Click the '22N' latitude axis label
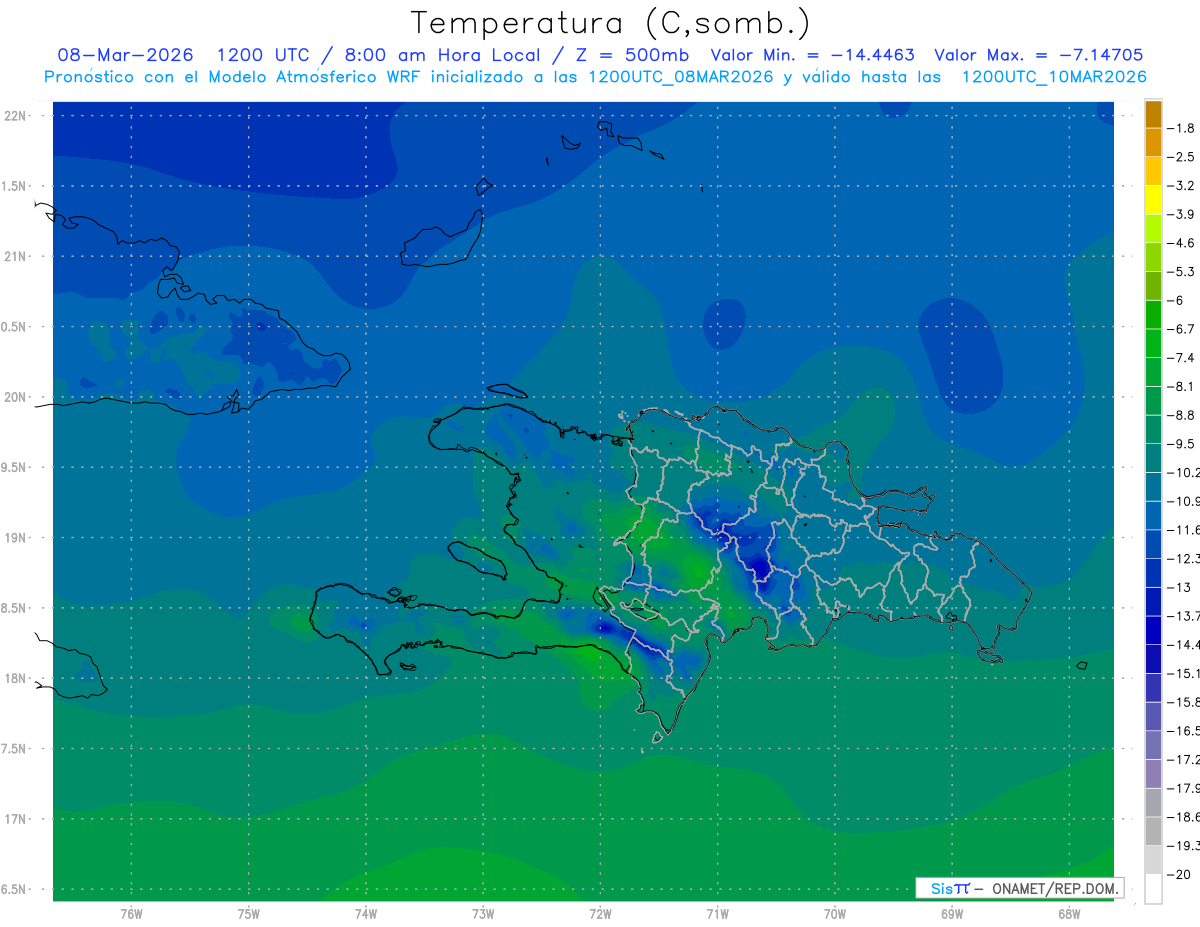The image size is (1200, 927). point(16,115)
